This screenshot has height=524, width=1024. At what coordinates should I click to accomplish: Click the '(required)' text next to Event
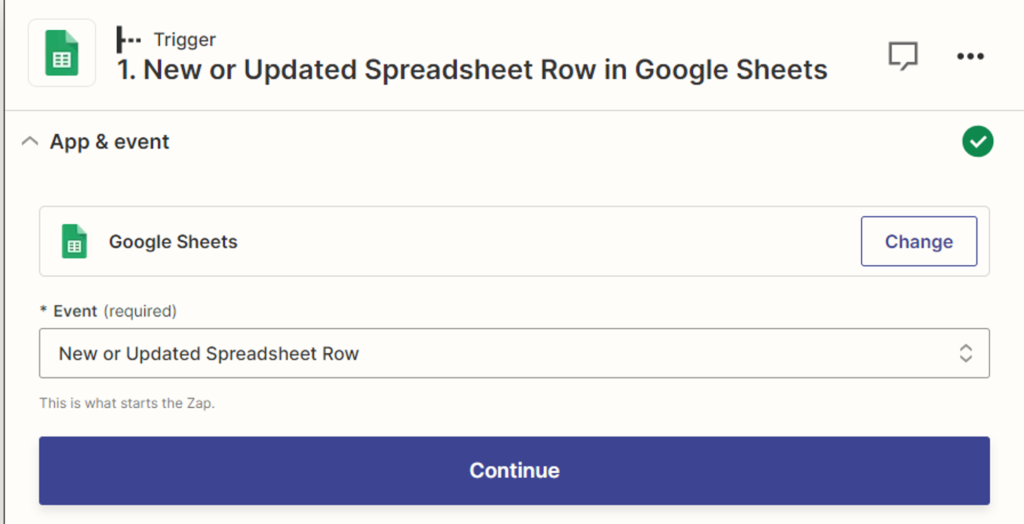[140, 311]
